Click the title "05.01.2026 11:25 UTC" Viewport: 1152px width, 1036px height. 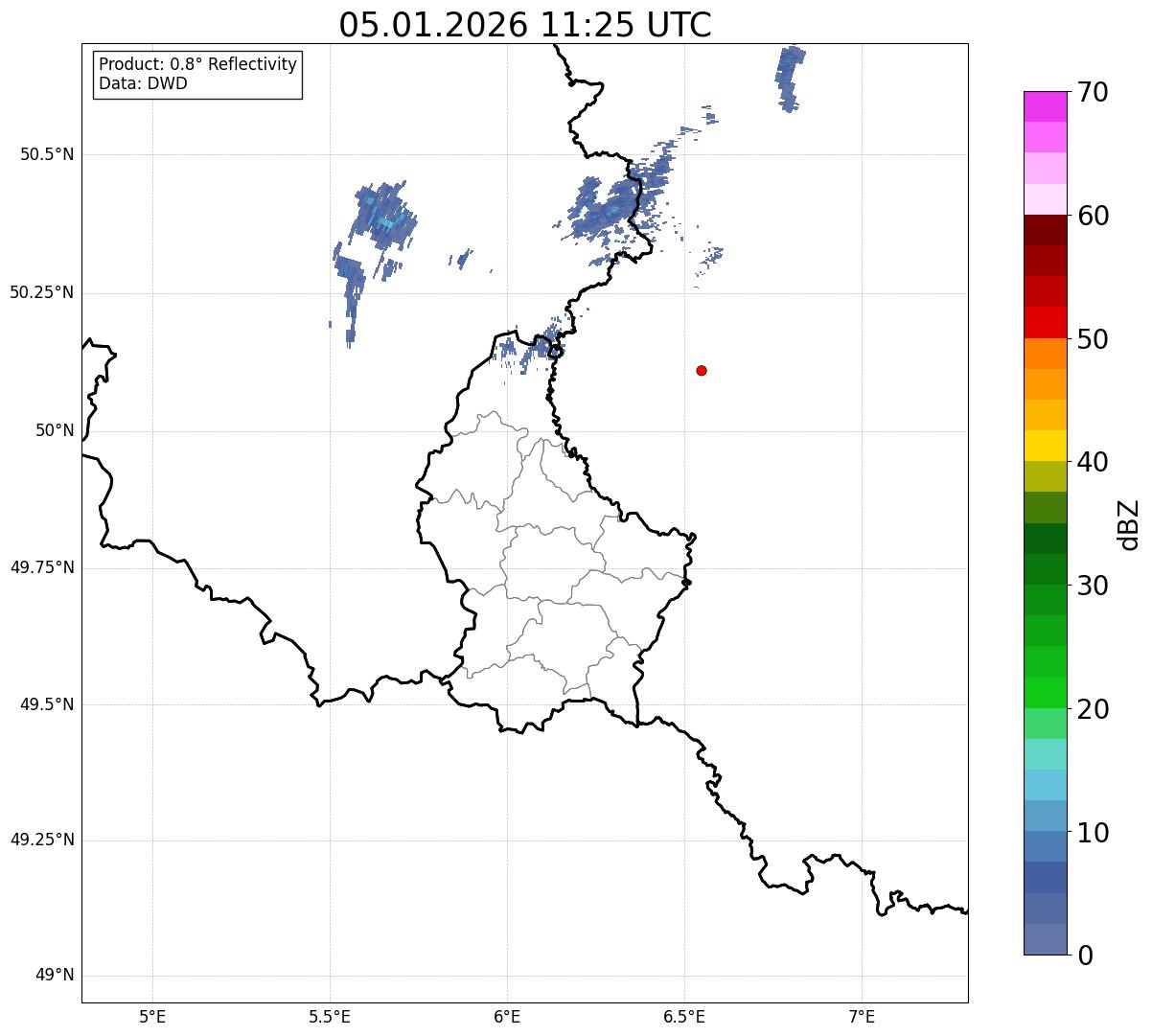(525, 24)
